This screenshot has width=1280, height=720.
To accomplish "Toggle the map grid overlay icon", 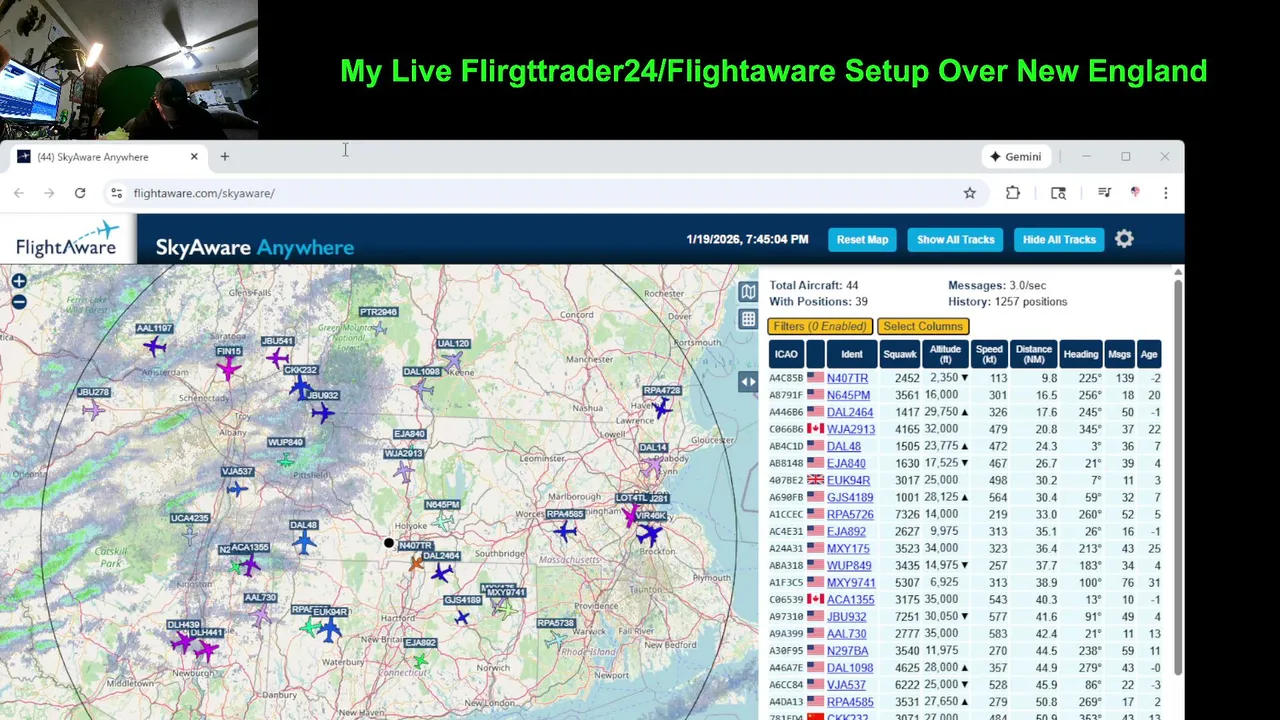I will coord(748,319).
